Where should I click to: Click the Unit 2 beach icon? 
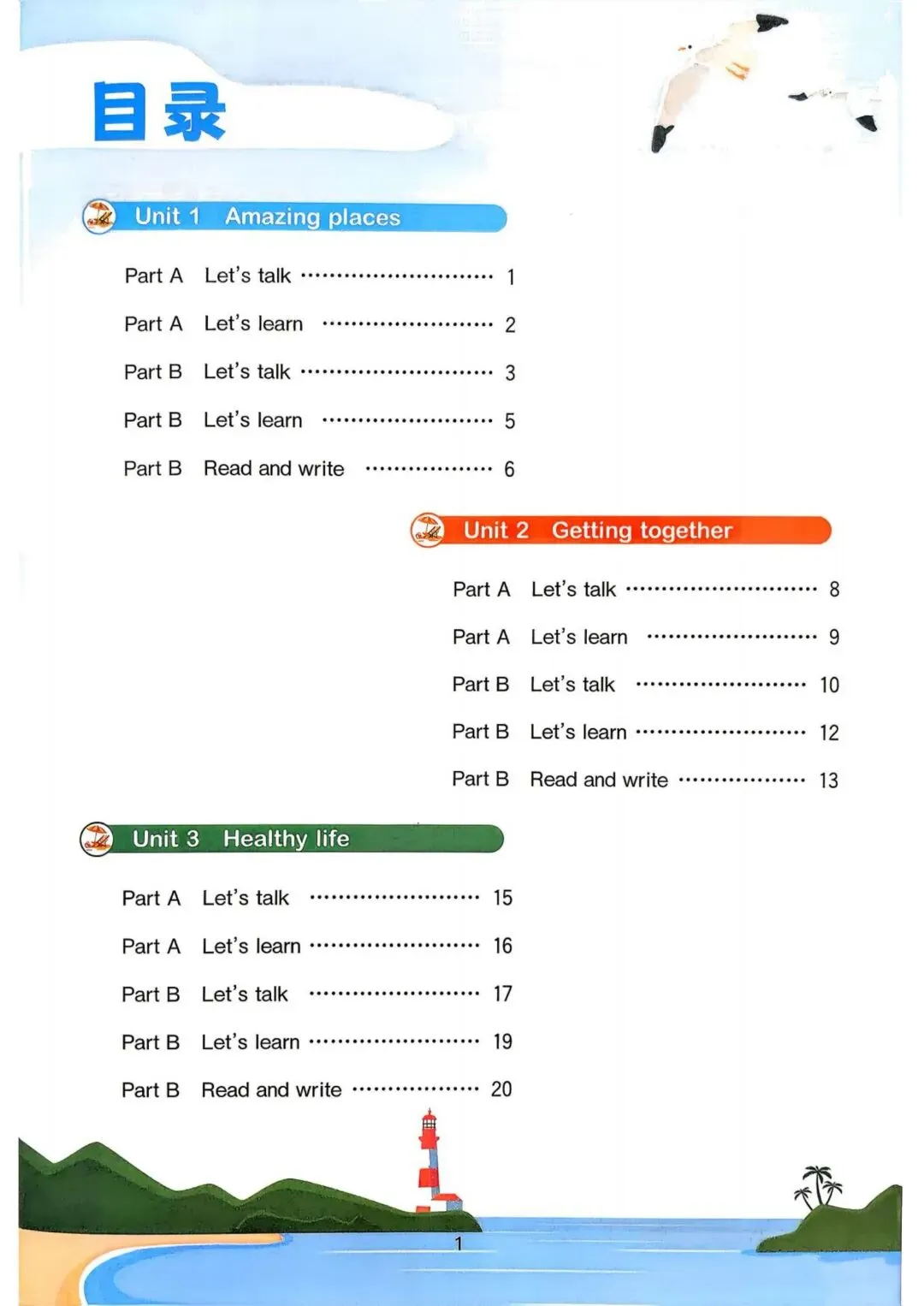coord(428,531)
